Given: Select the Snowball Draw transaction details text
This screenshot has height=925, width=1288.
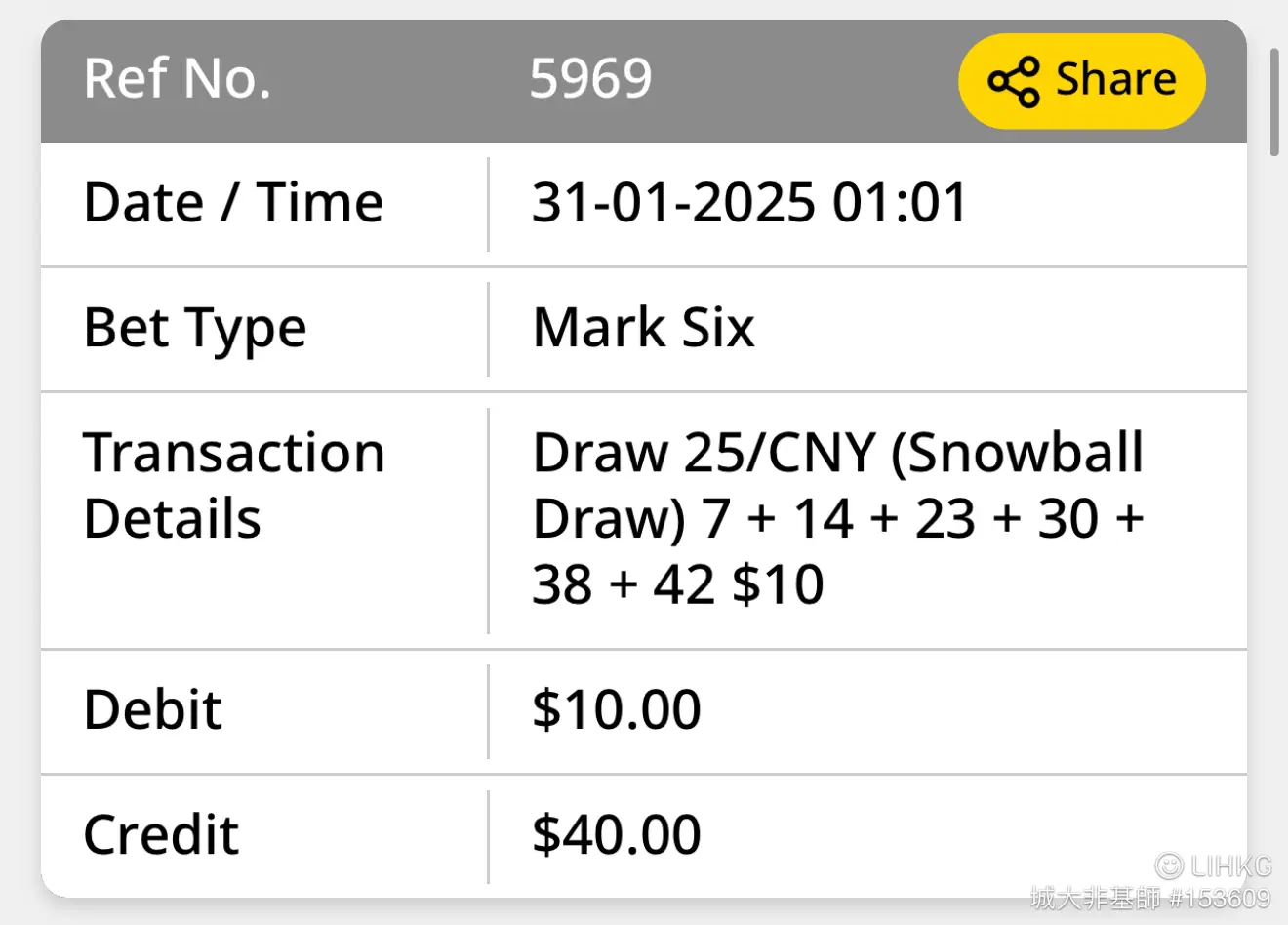Looking at the screenshot, I should (838, 518).
